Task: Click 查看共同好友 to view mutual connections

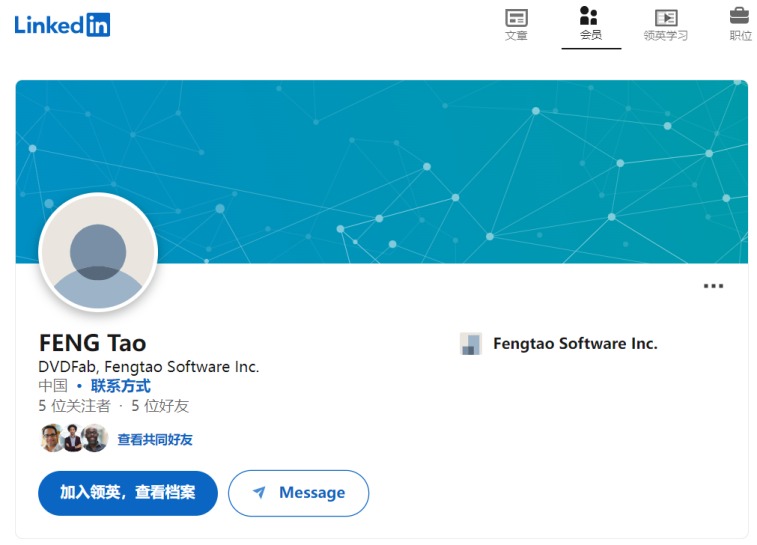Action: [155, 439]
